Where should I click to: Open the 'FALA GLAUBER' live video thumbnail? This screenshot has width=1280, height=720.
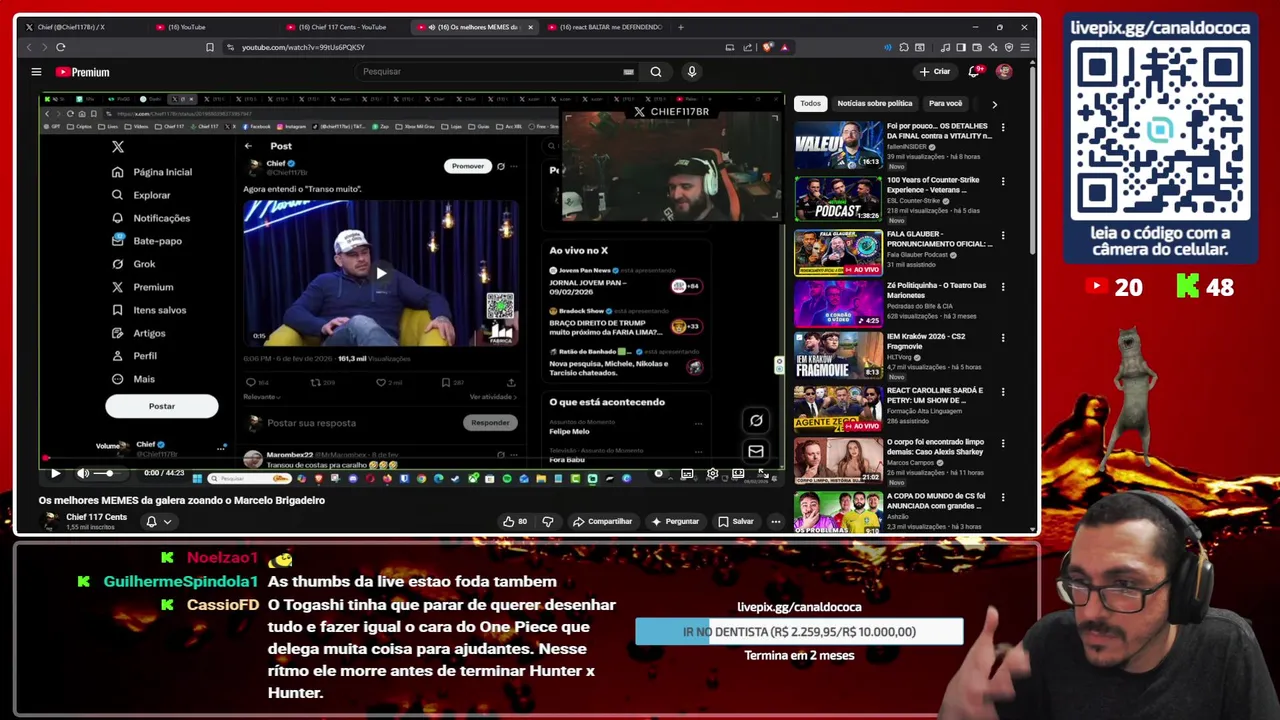pyautogui.click(x=838, y=252)
